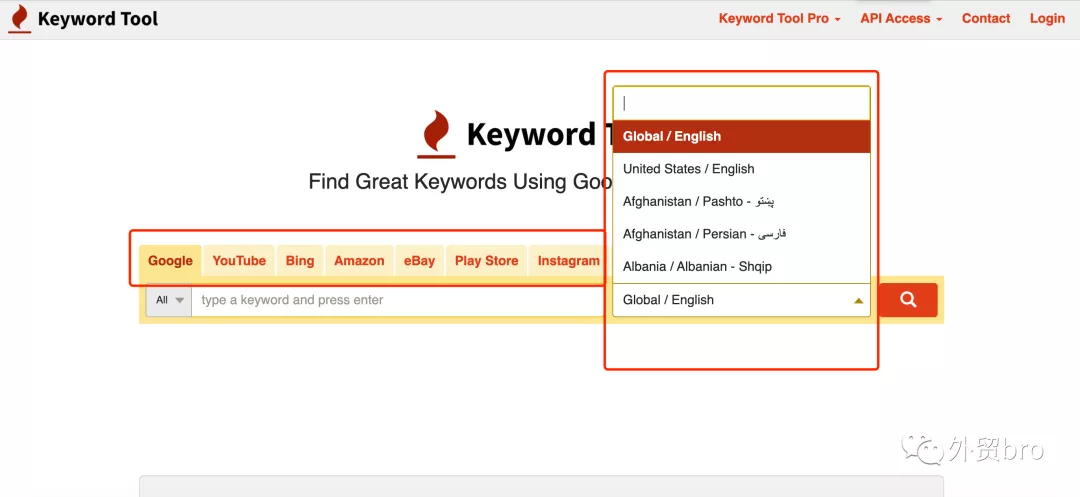
Task: Click the flame logo in the header
Action: point(19,19)
